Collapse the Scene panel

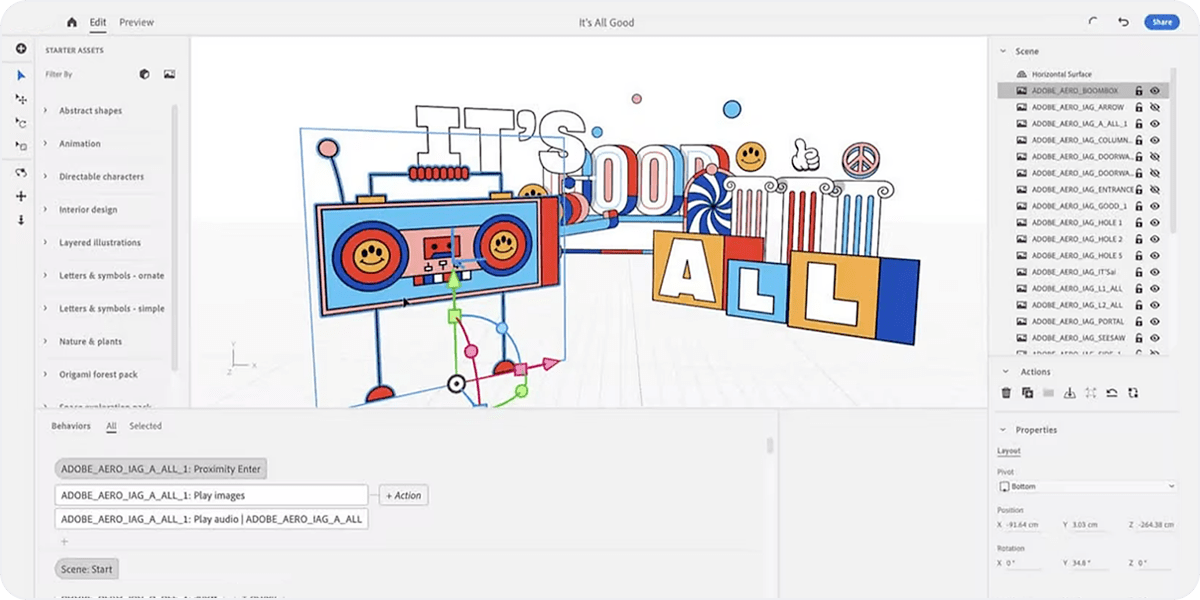tap(1003, 51)
